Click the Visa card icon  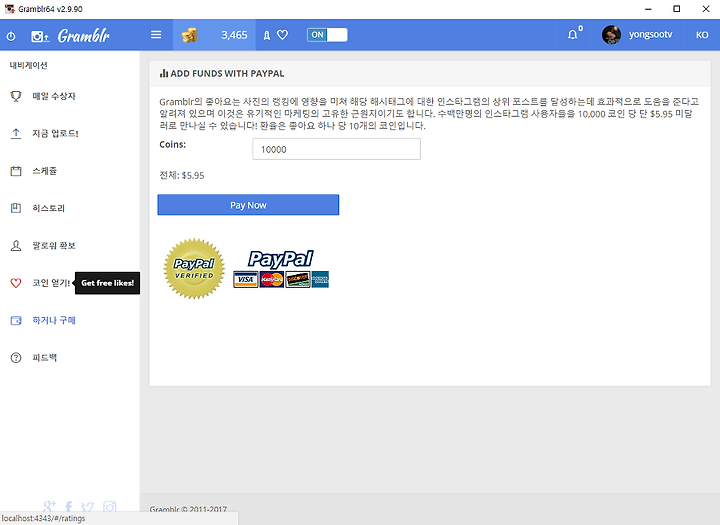[246, 279]
